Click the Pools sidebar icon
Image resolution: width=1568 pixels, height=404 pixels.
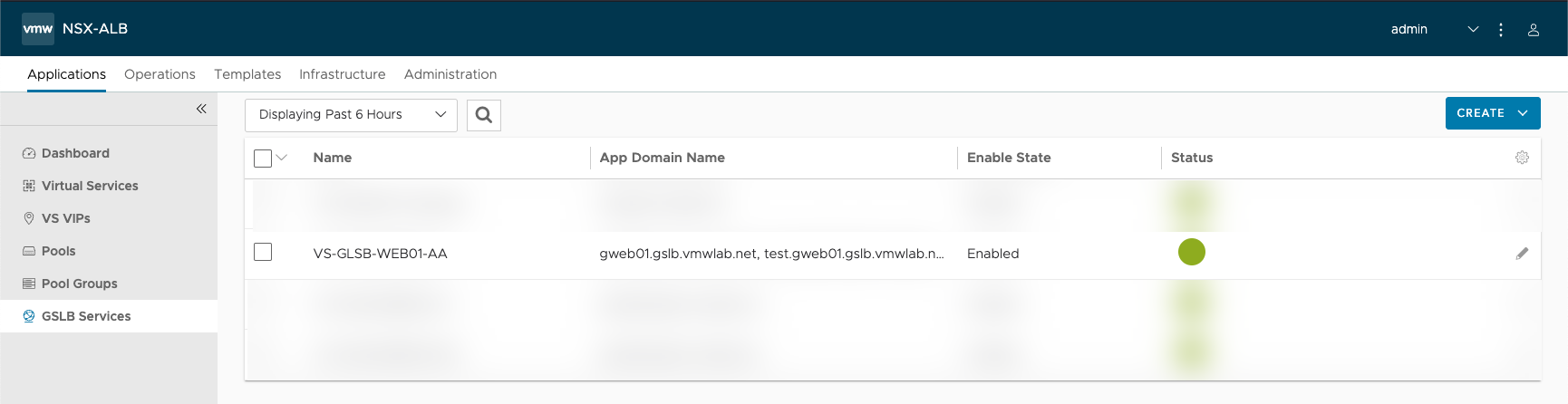(29, 251)
